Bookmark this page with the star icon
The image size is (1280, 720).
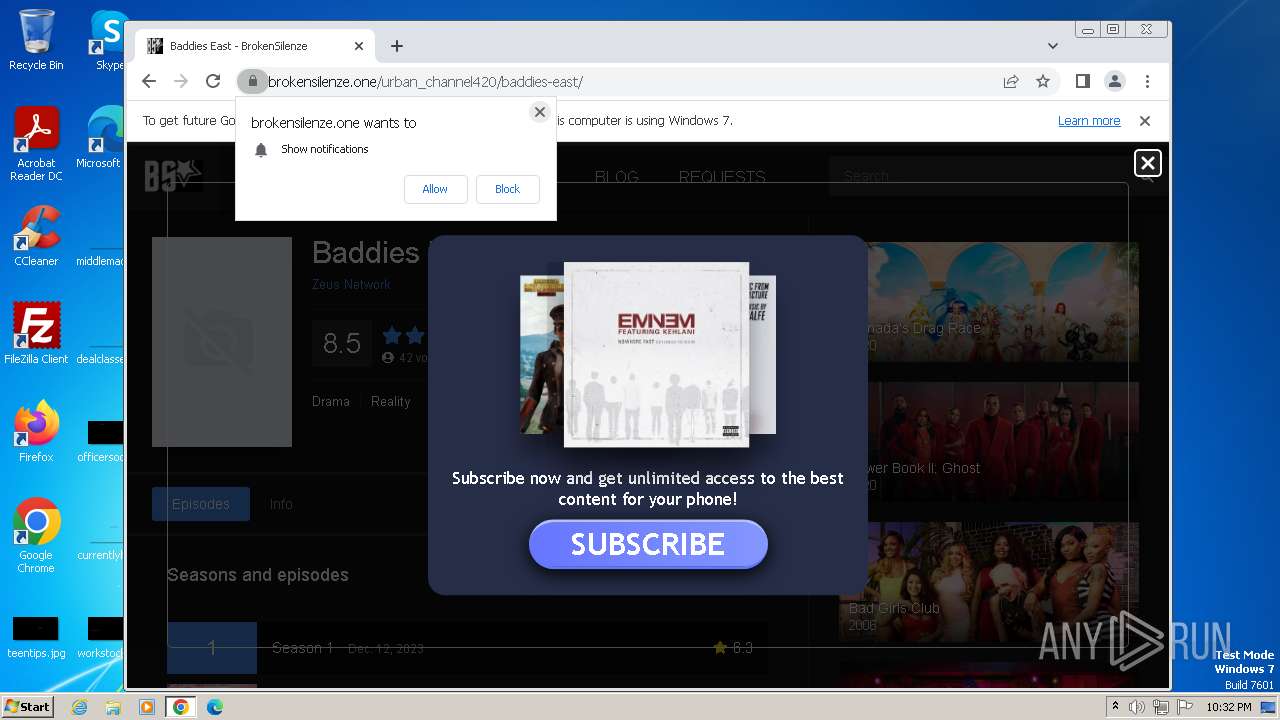point(1043,81)
